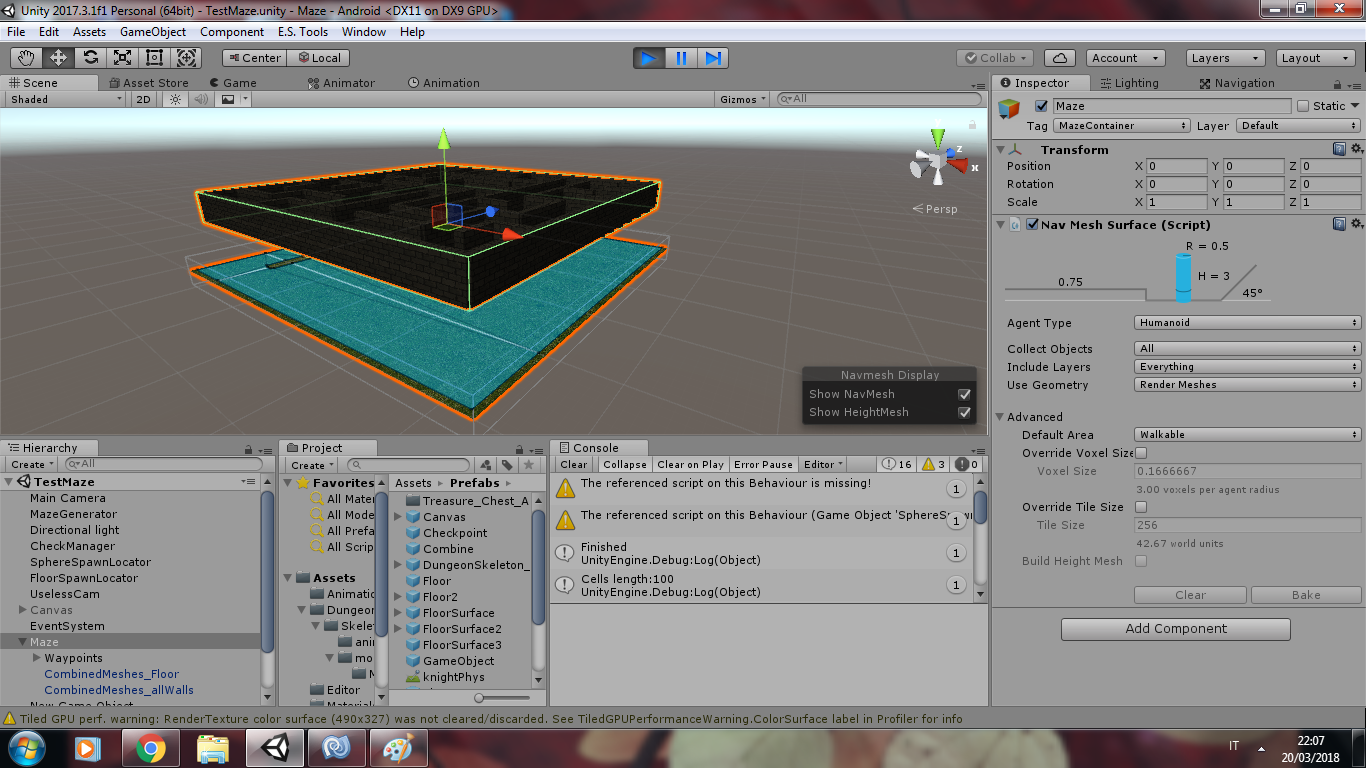Toggle Show HeightMesh checkbox

(x=964, y=412)
